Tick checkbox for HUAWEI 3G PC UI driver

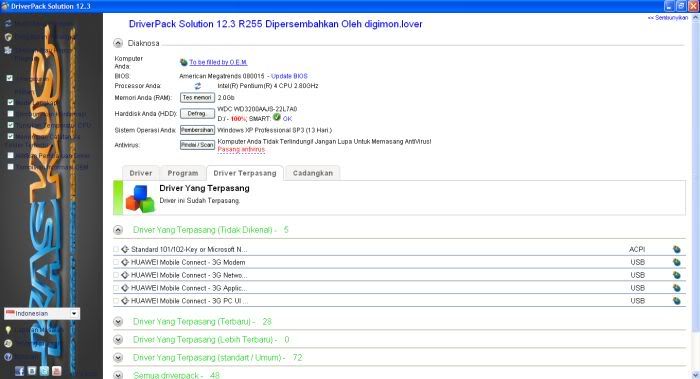[116, 301]
